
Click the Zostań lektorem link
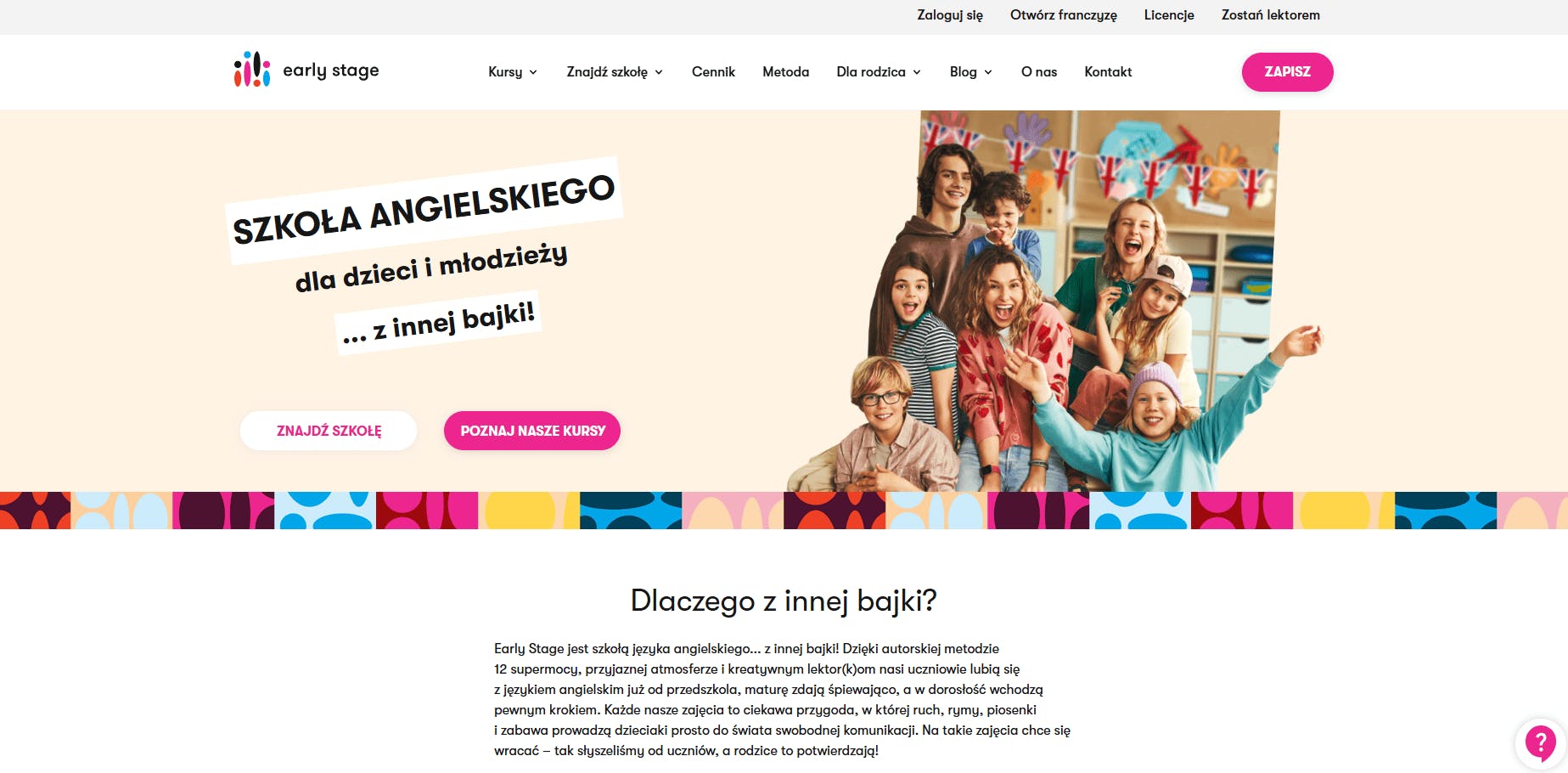click(x=1270, y=15)
